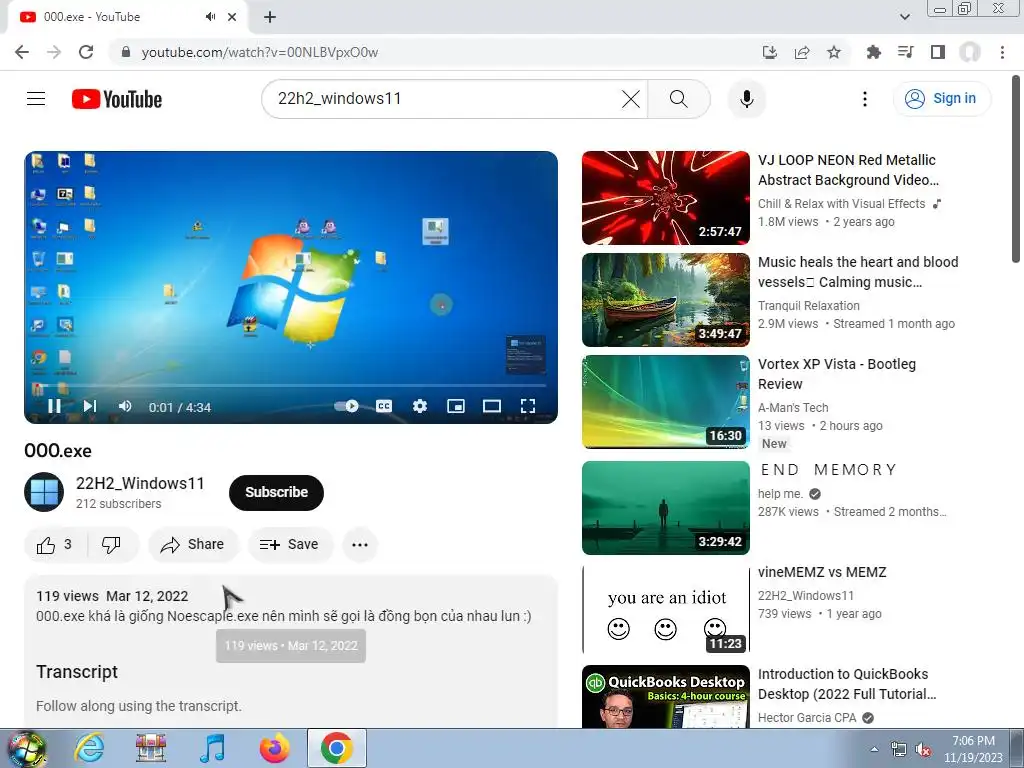
Task: Click the '119 views Mar 12, 2022' text
Action: pyautogui.click(x=112, y=596)
